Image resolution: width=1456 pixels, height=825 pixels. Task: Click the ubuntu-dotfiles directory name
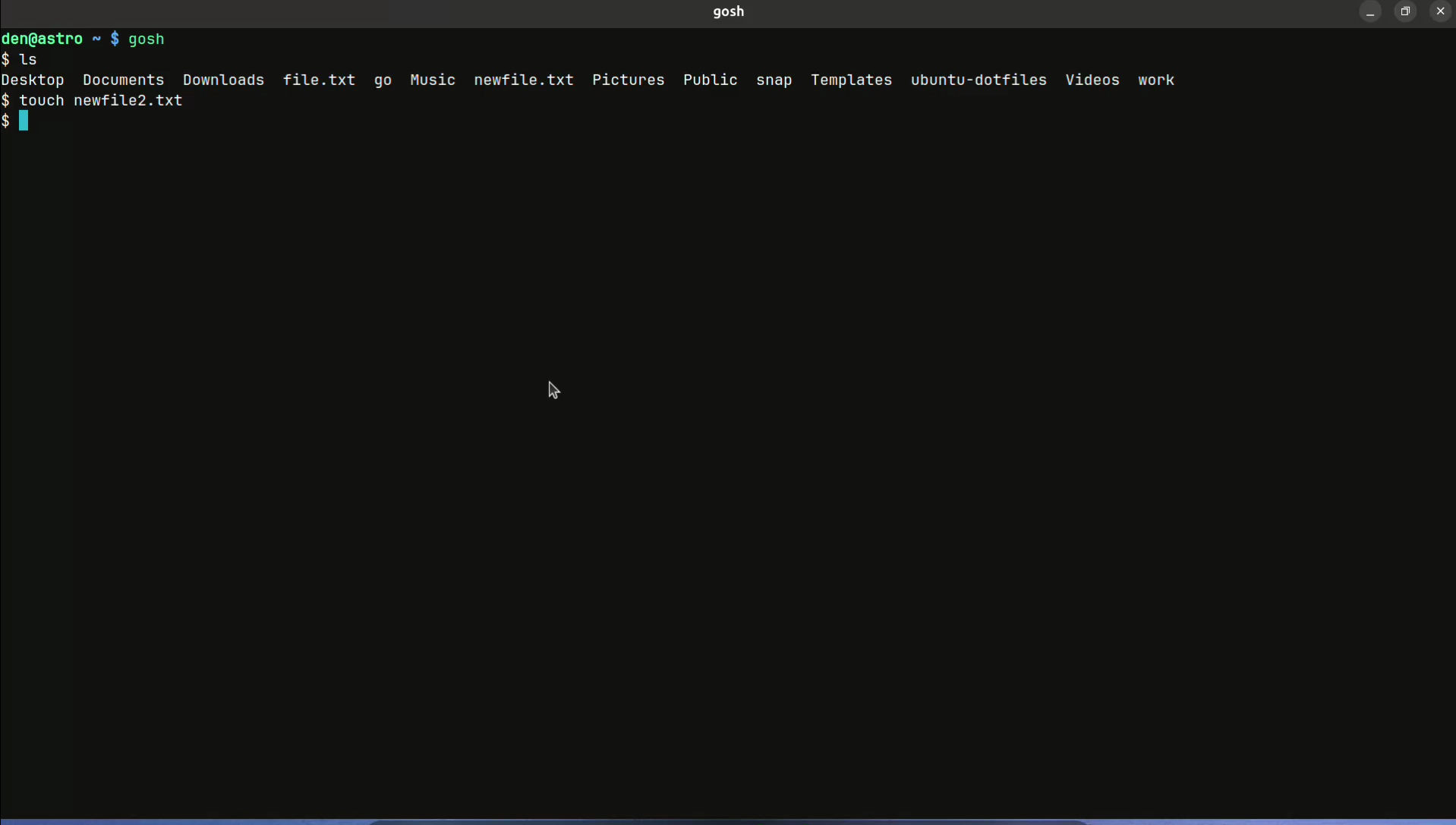coord(979,80)
